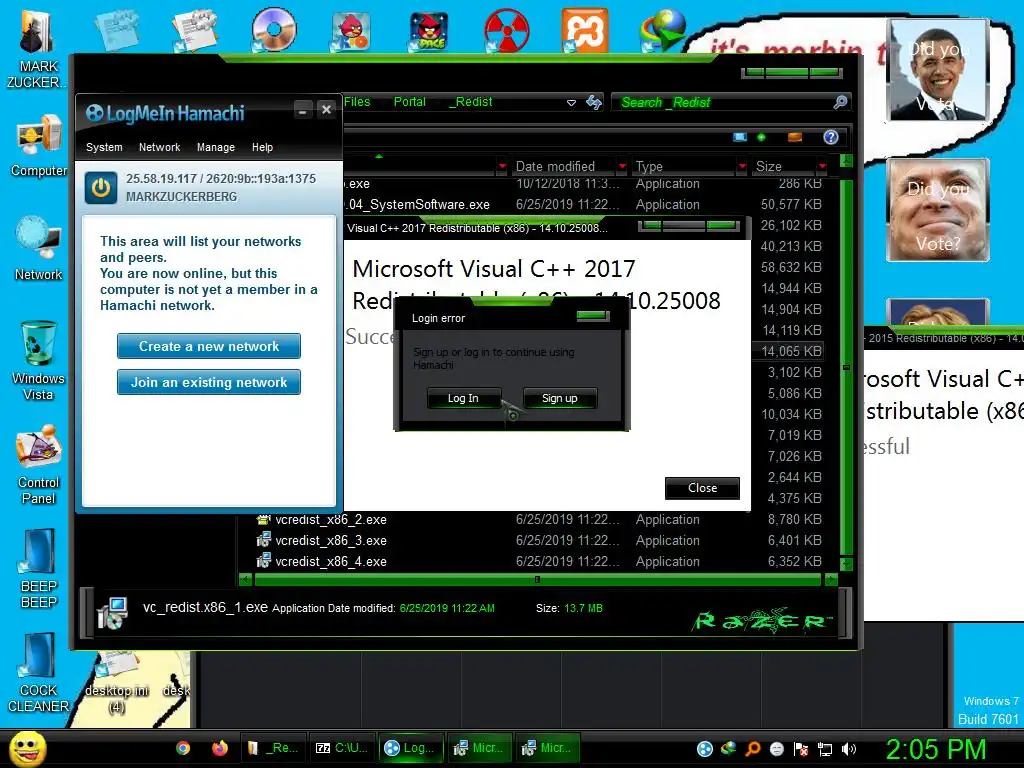Open the Hamachi System menu
This screenshot has height=768, width=1024.
(104, 148)
